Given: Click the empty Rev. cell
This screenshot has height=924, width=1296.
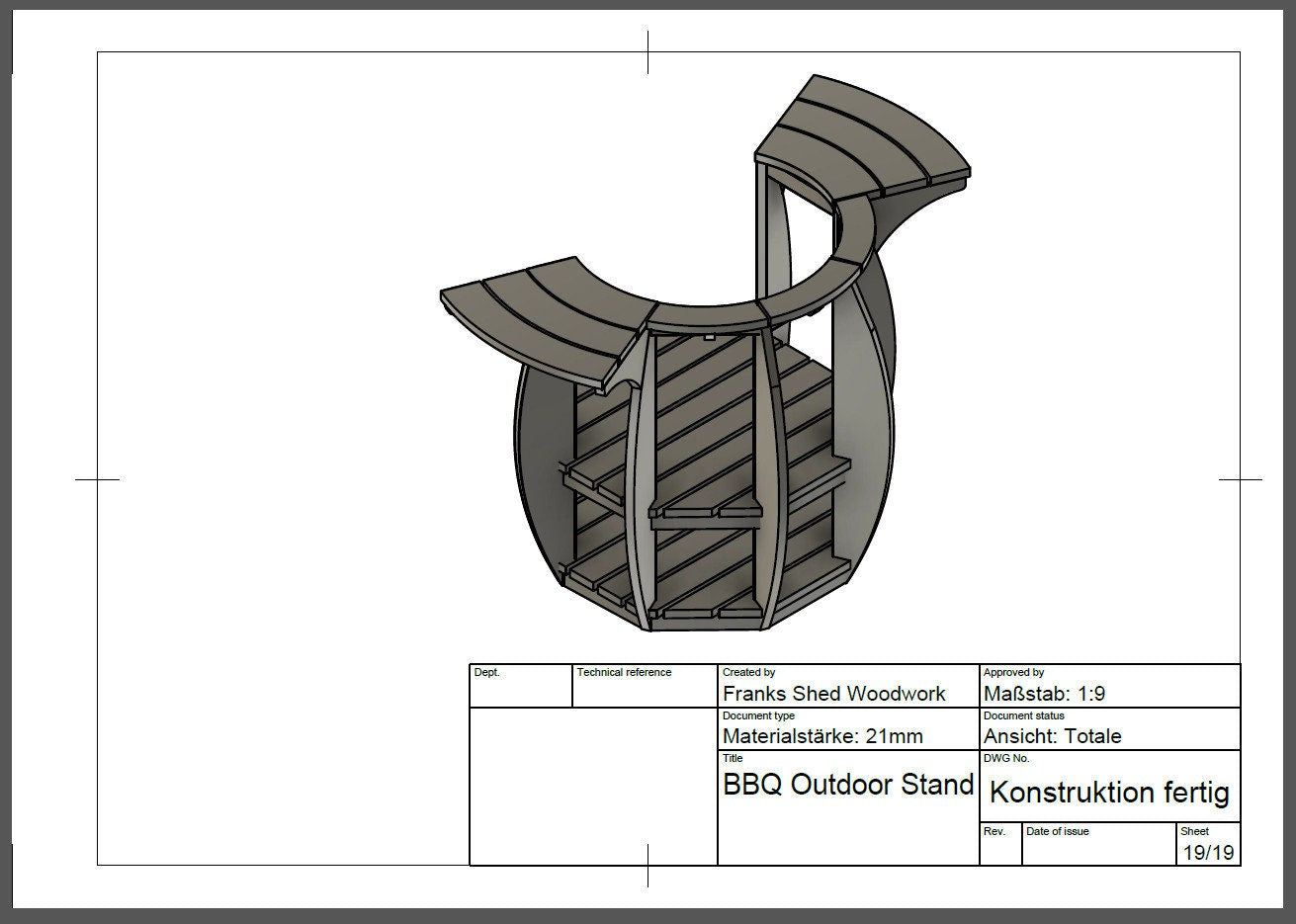Looking at the screenshot, I should (1000, 850).
